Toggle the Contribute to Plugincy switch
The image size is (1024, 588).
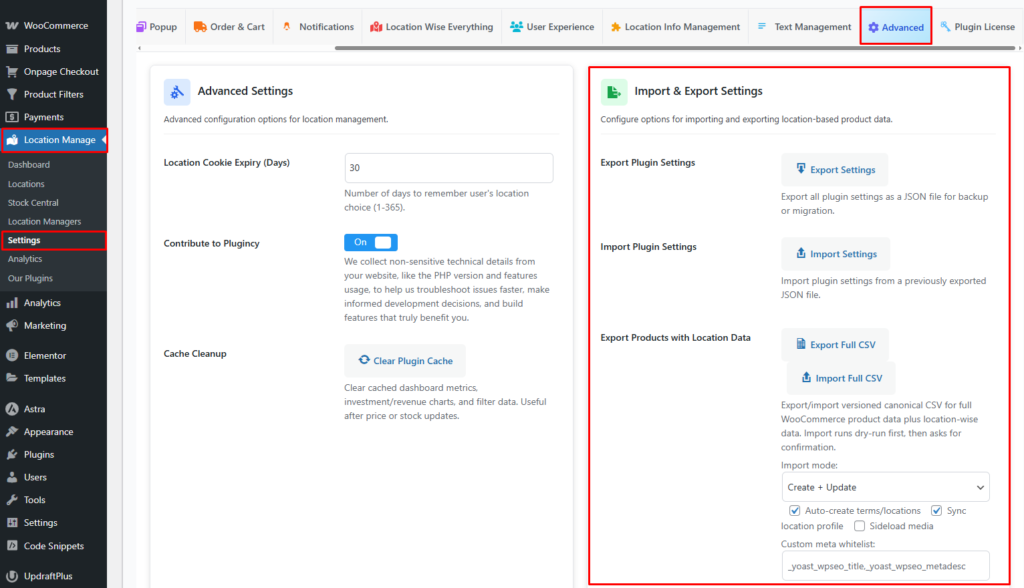370,242
